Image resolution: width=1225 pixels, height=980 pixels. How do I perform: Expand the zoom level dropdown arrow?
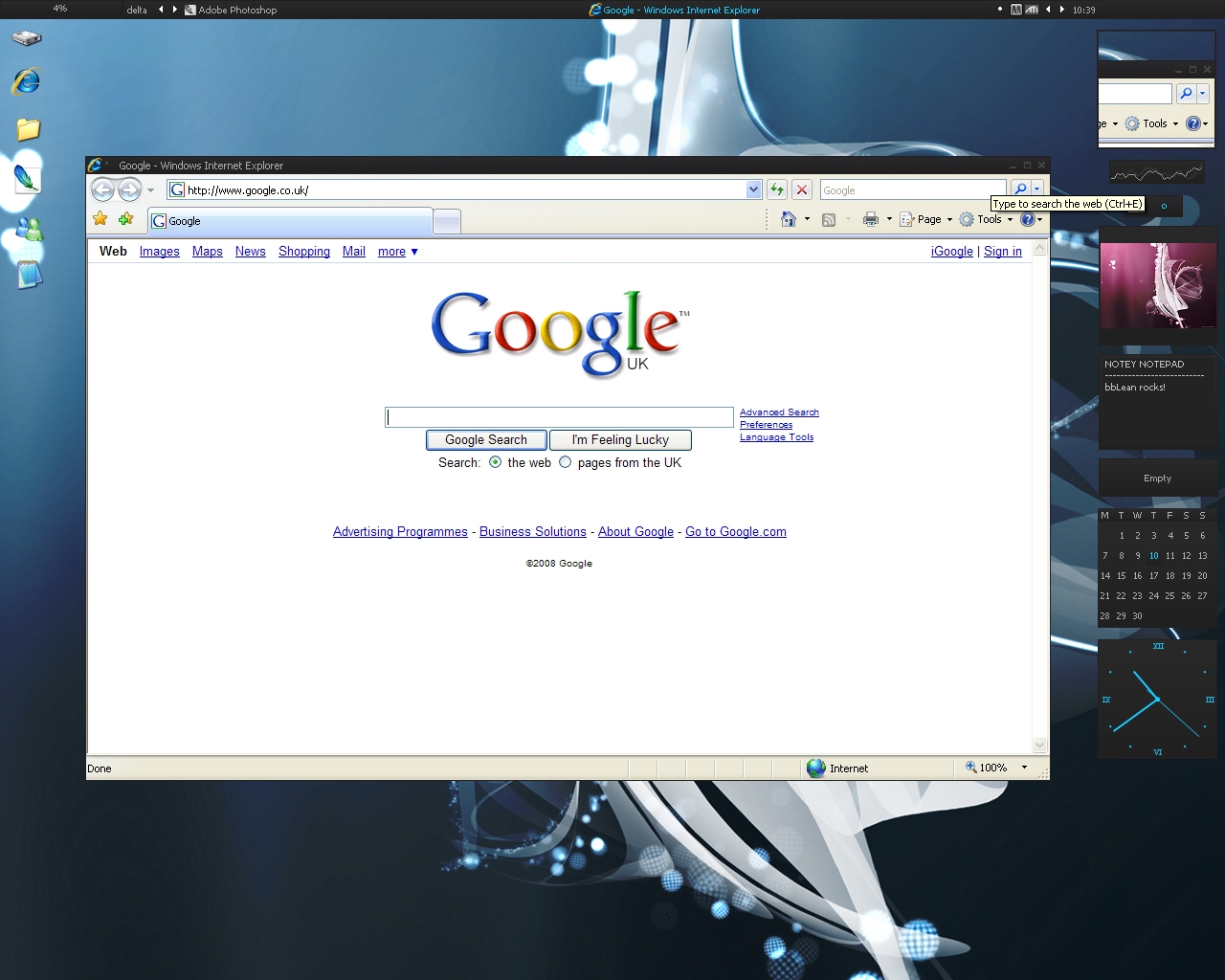pos(1024,768)
